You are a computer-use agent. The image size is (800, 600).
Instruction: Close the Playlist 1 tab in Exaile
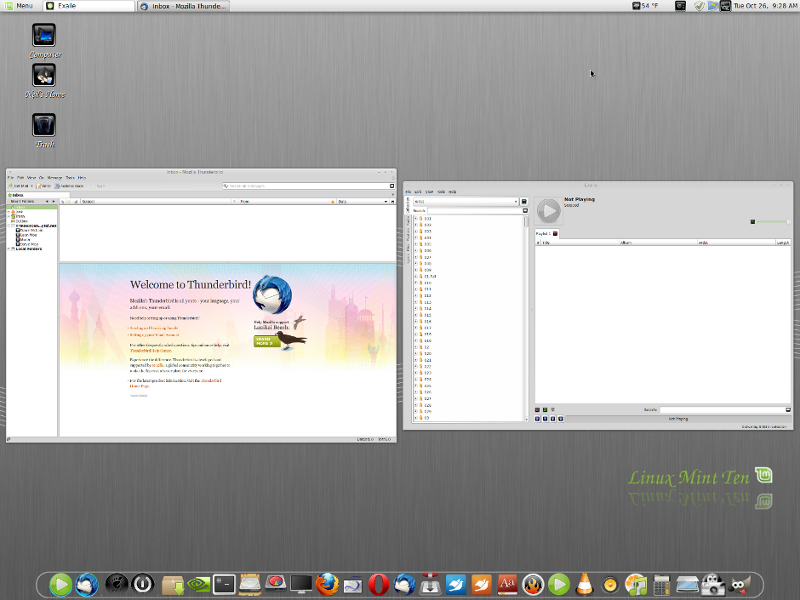point(555,233)
